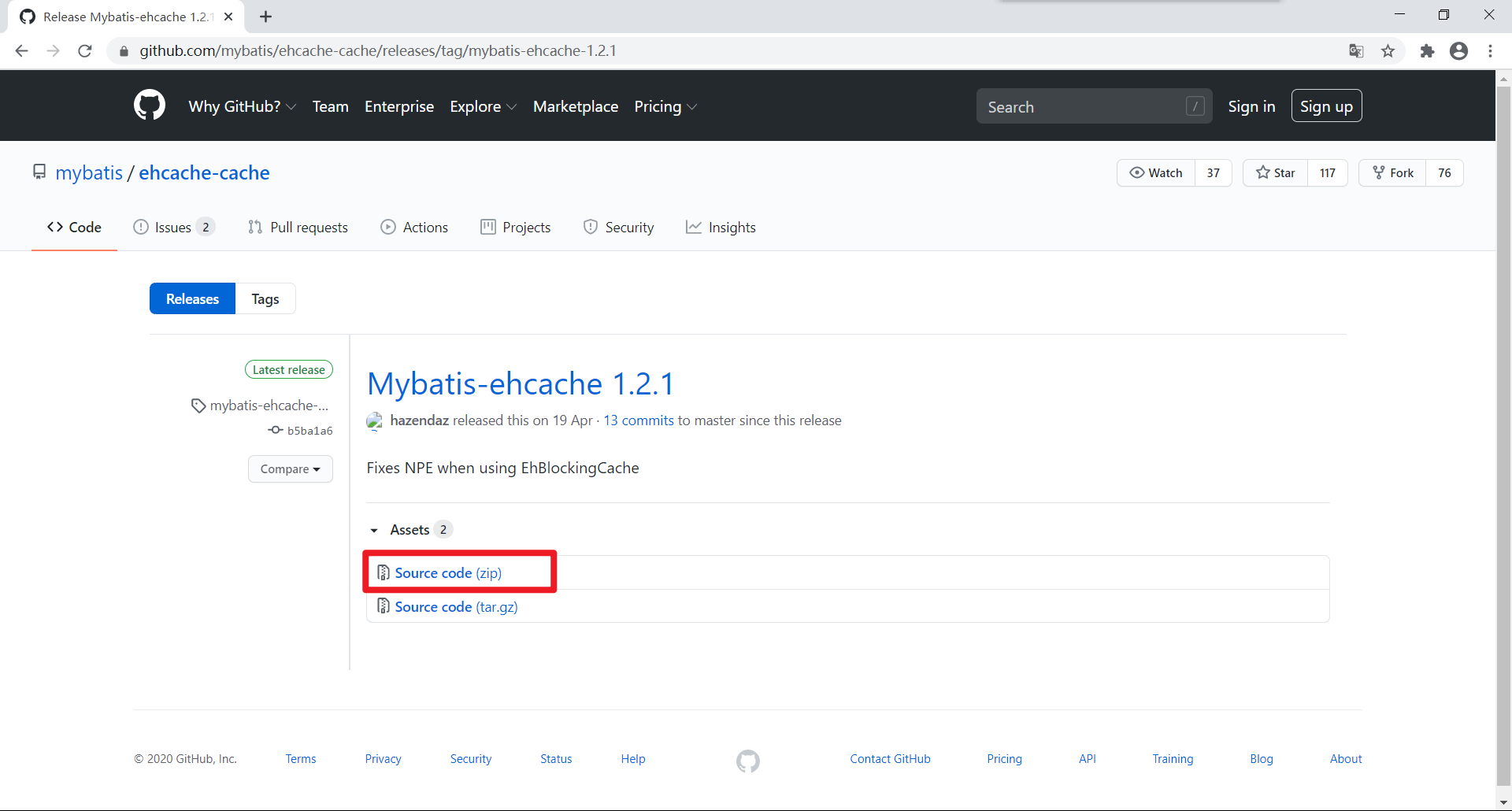The image size is (1512, 811).
Task: Open the Compare dropdown
Action: pos(291,468)
